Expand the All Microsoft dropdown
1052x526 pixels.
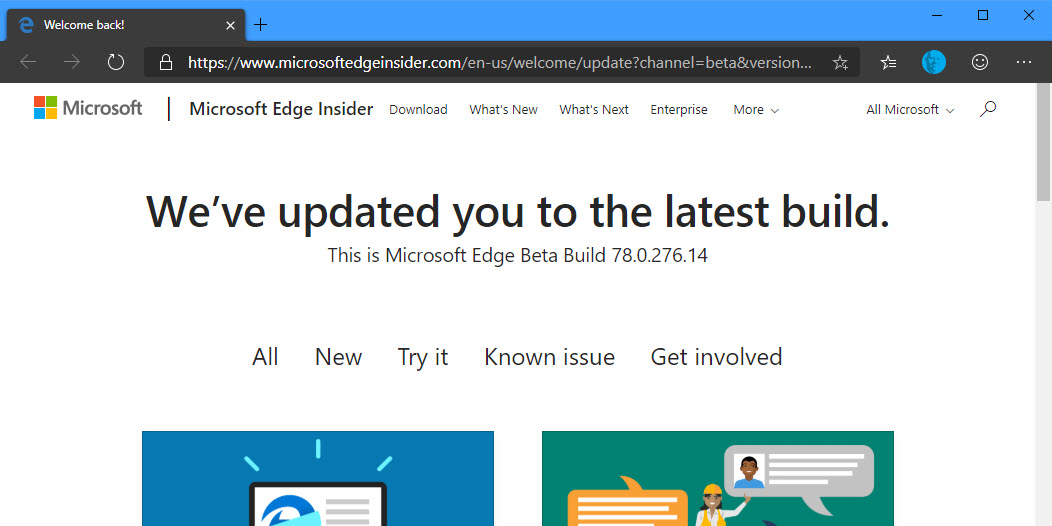pyautogui.click(x=910, y=109)
